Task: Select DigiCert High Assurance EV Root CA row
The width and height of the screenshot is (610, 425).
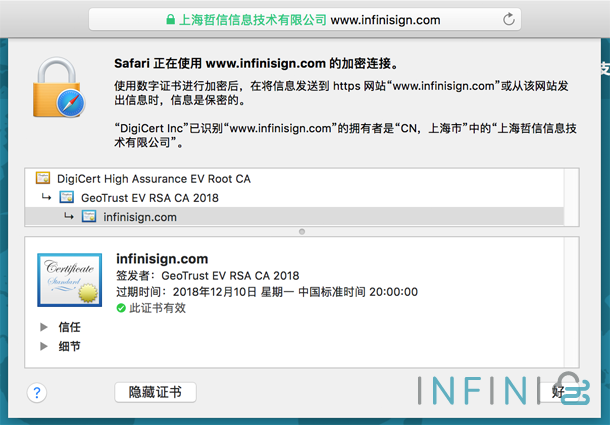Action: tap(294, 179)
